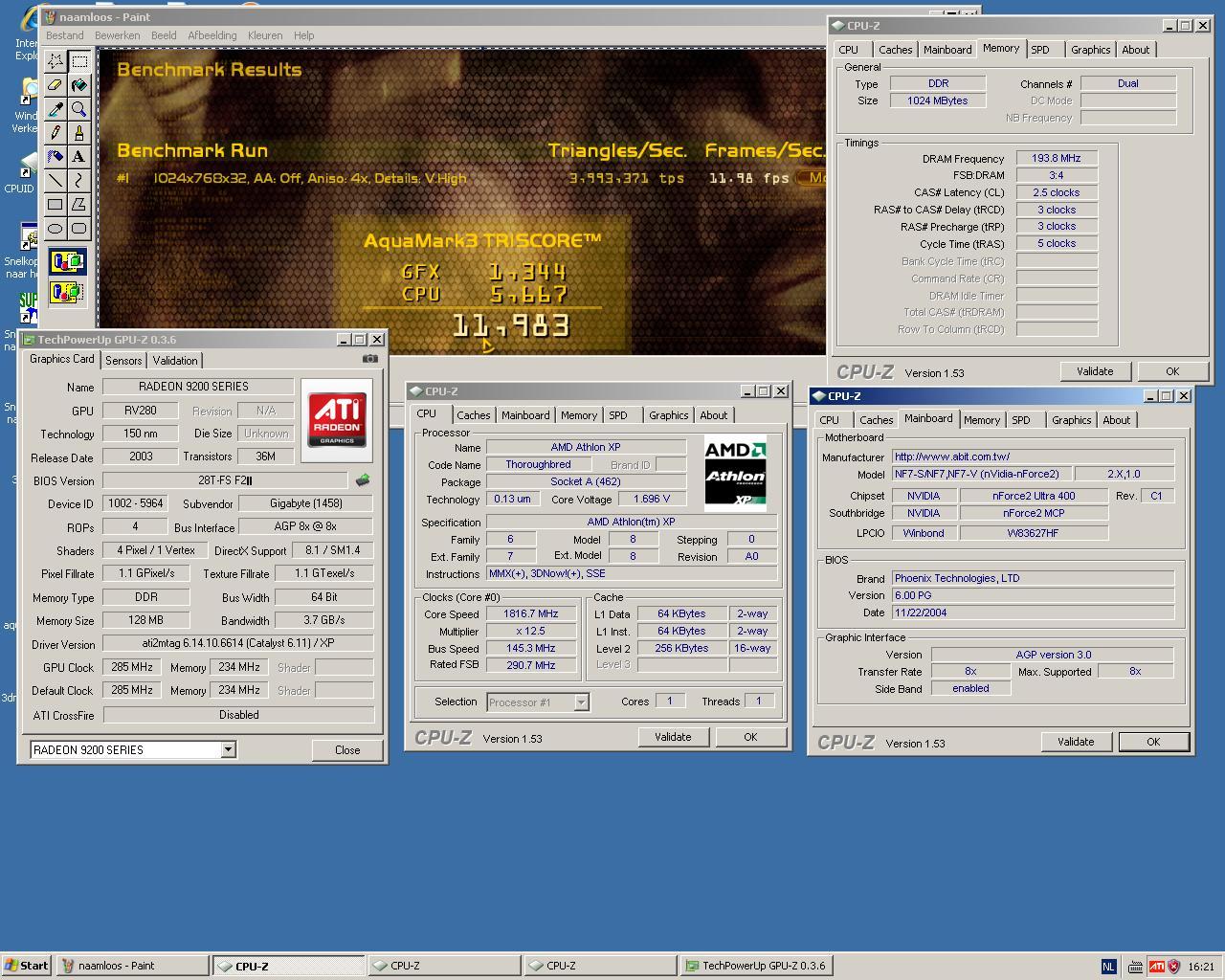Viewport: 1225px width, 980px height.
Task: Select the rectangular Select tool in Paint
Action: coord(79,61)
